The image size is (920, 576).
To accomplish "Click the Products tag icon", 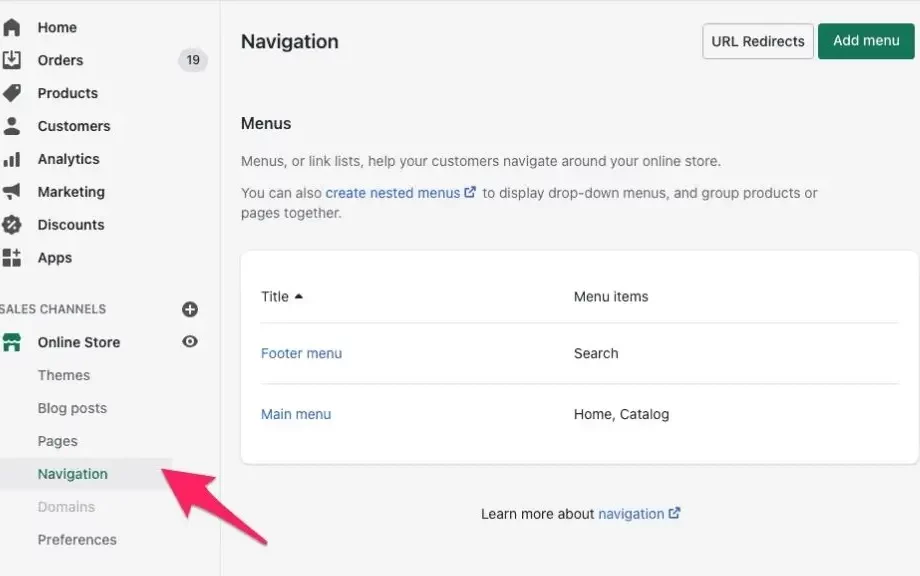I will tap(13, 93).
